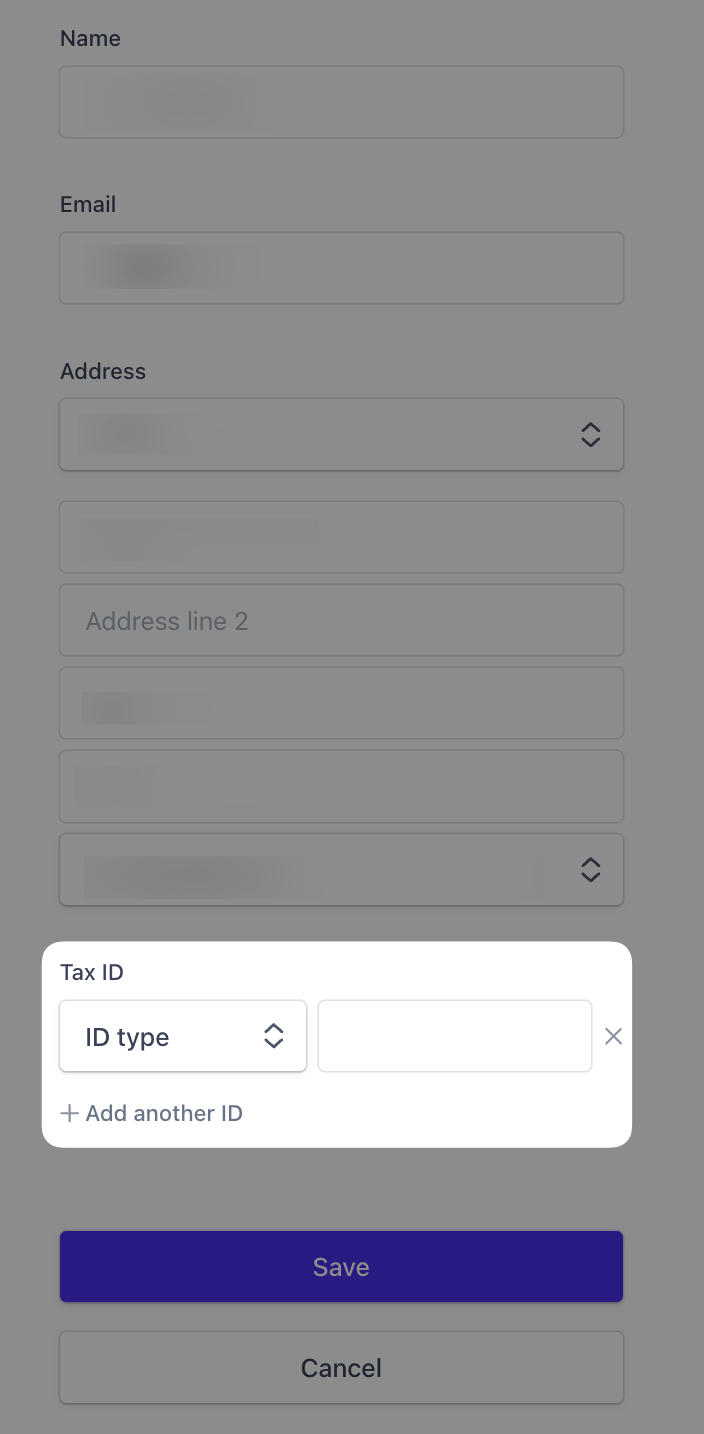Click the Email input field
The width and height of the screenshot is (704, 1434).
point(341,267)
